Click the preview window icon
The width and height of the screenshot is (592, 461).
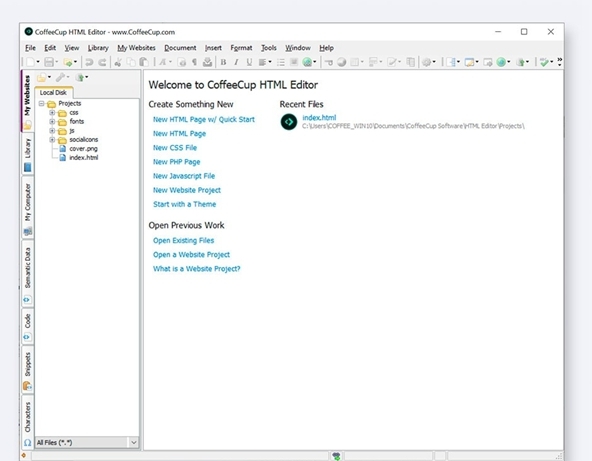point(488,62)
